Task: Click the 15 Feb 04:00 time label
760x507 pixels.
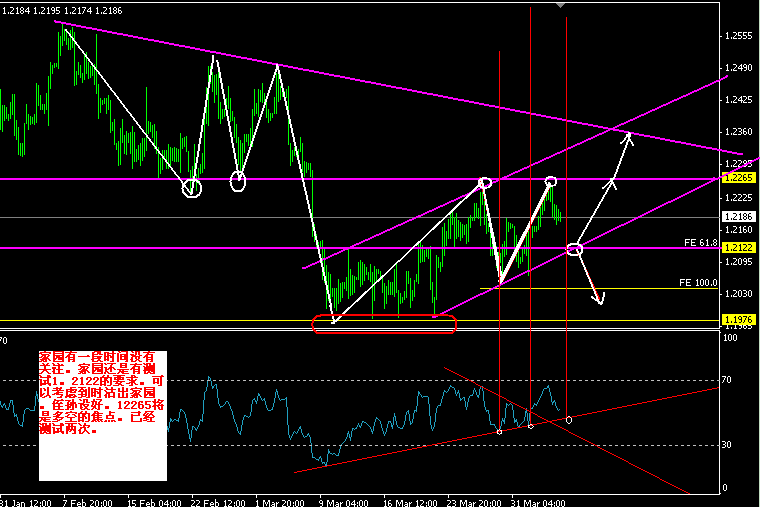Action: (154, 503)
